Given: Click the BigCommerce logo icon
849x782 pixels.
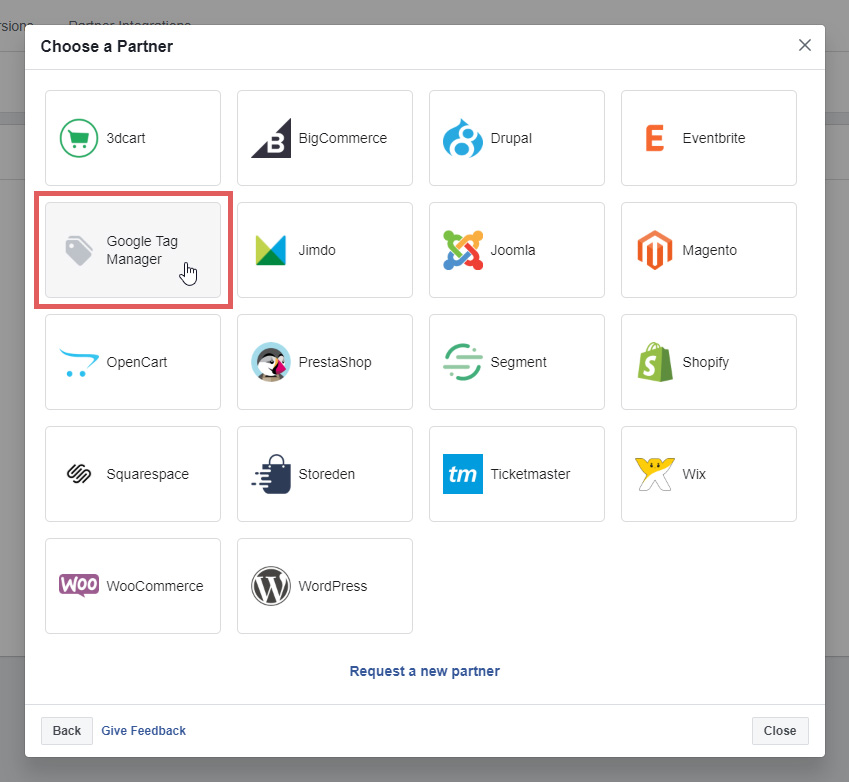Looking at the screenshot, I should (x=271, y=138).
